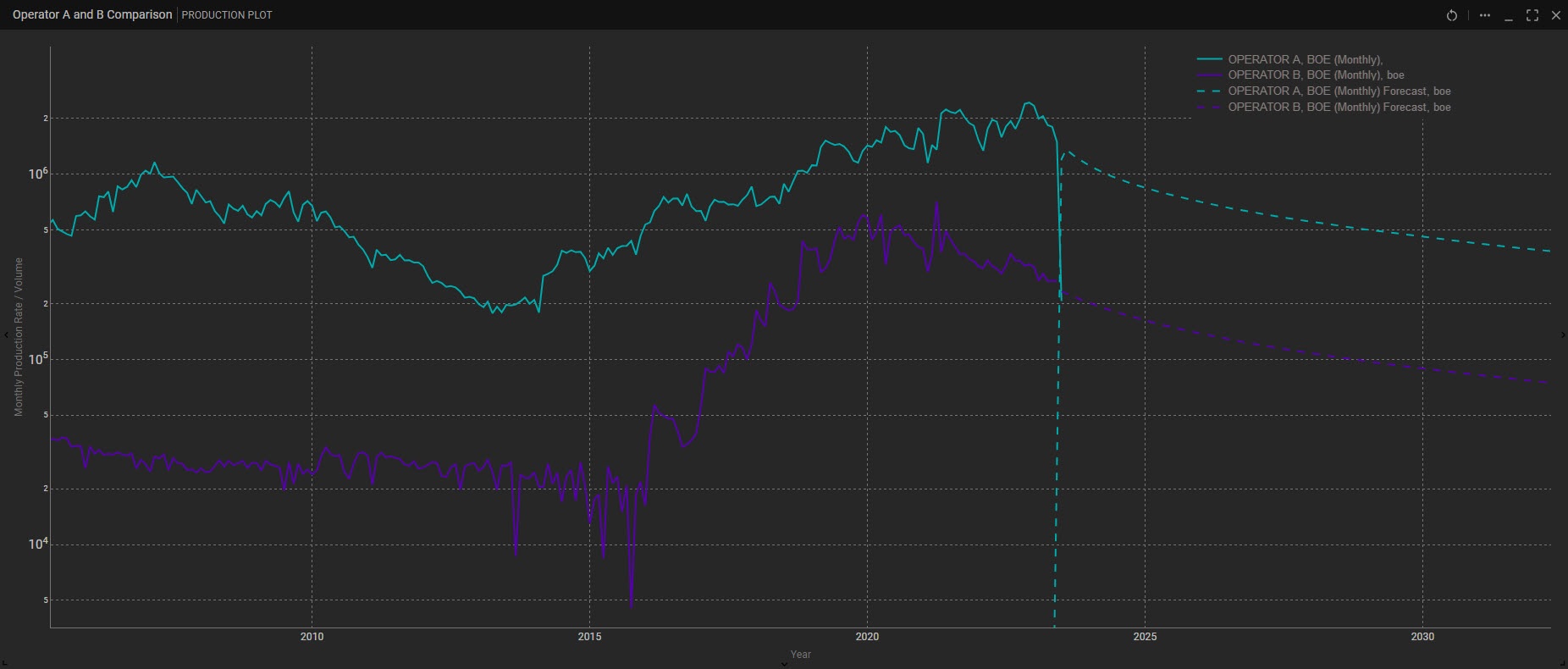Expand the bottom panel chevron below Year
Screen dimensions: 1568x669
(x=784, y=664)
